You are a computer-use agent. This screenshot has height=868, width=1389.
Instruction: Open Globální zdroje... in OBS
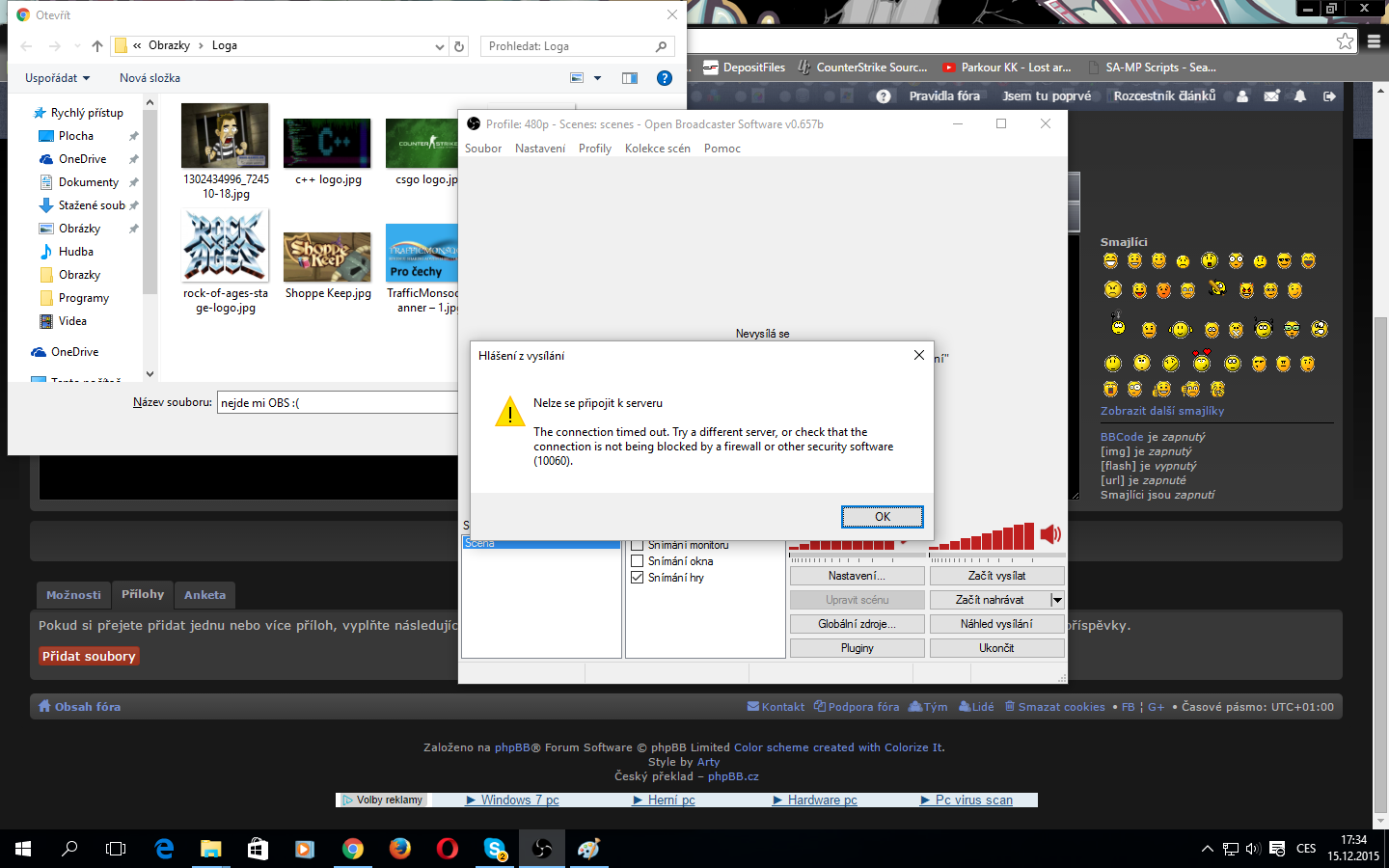point(857,624)
